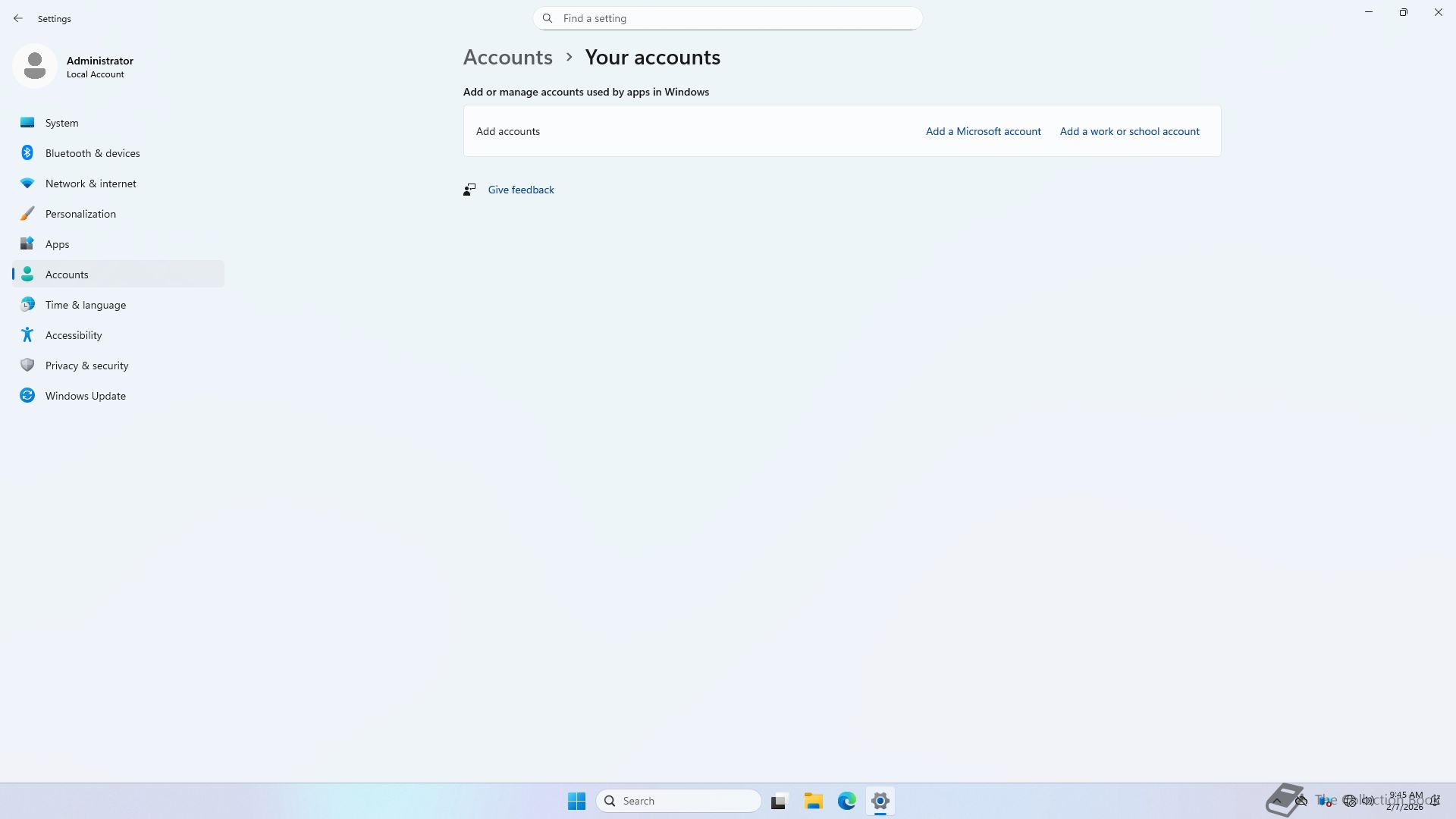The width and height of the screenshot is (1456, 819).
Task: Click the Find a setting search box
Action: 727,18
